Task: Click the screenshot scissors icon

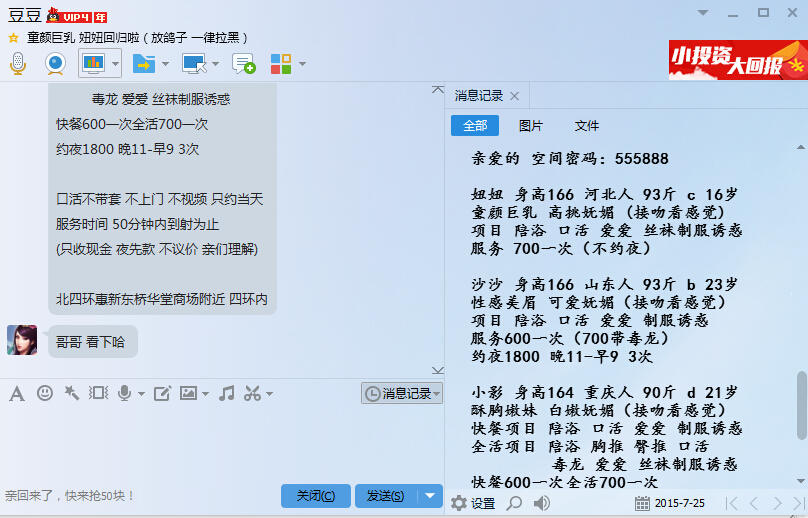Action: tap(252, 393)
